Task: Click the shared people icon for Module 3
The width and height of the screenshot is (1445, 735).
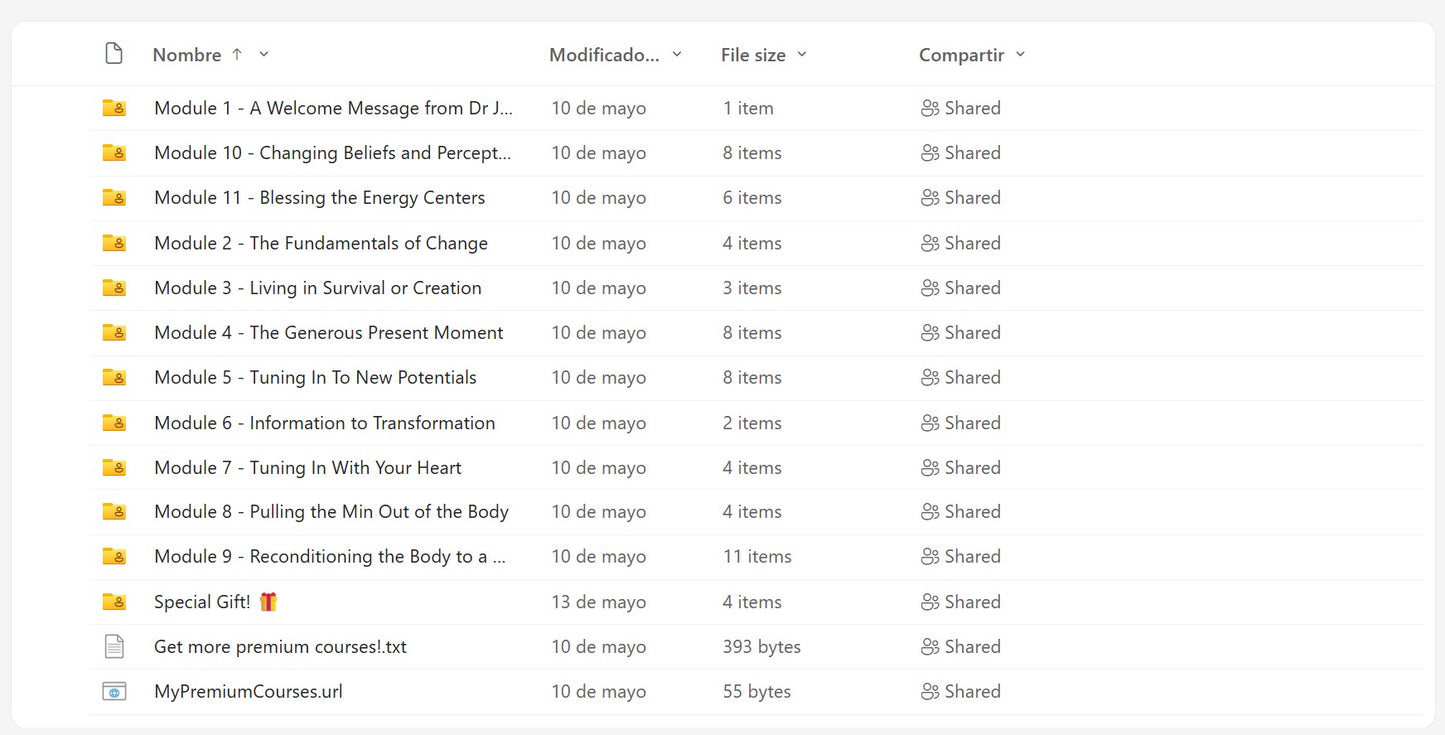Action: [x=930, y=288]
